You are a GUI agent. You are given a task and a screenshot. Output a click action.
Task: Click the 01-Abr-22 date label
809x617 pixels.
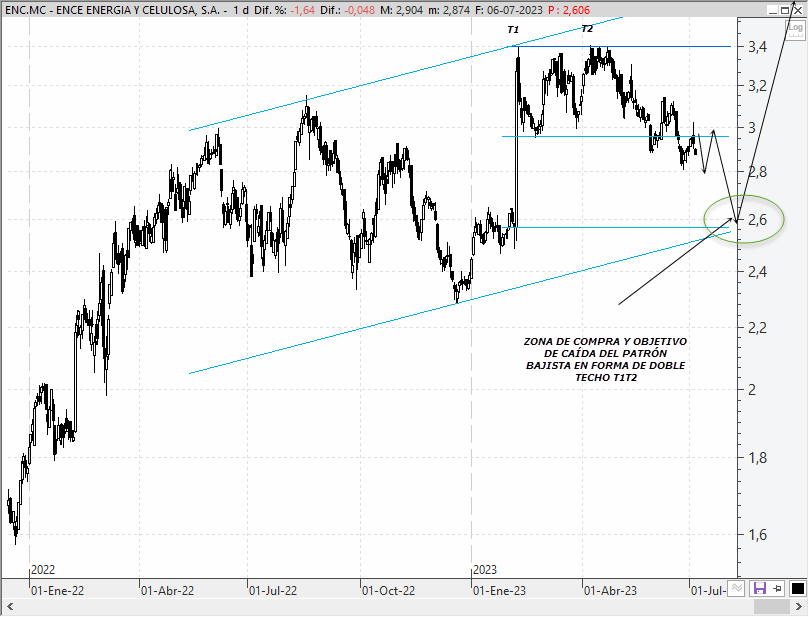click(168, 591)
